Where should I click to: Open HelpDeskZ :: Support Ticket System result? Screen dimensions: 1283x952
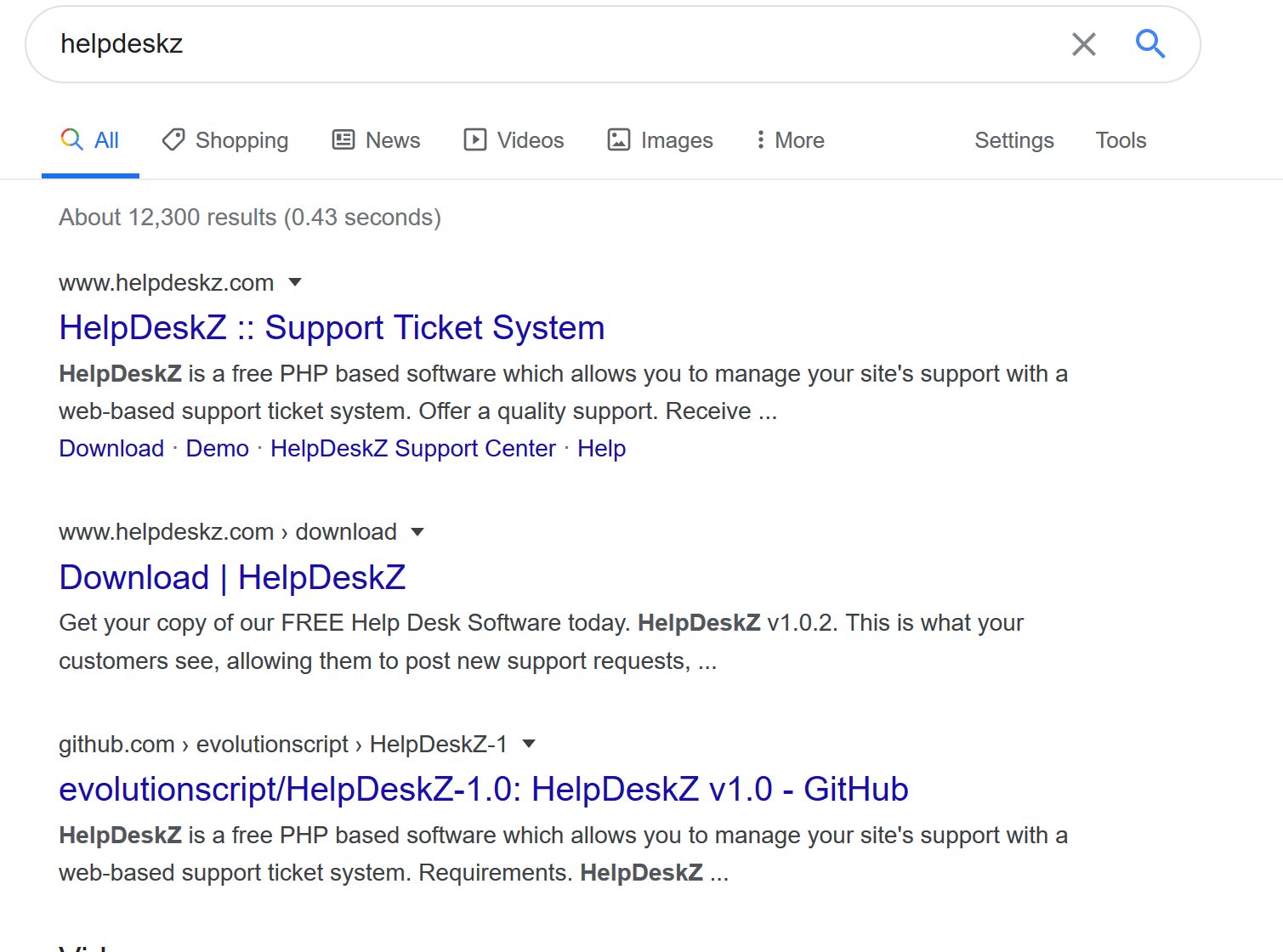[x=332, y=328]
